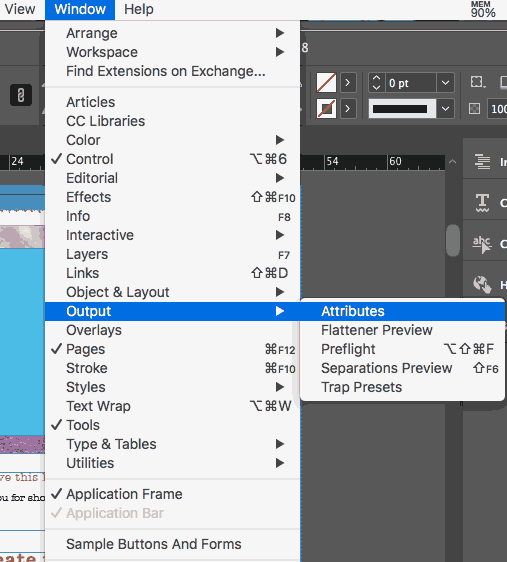Open Sample Buttons And Forms

[x=173, y=544]
